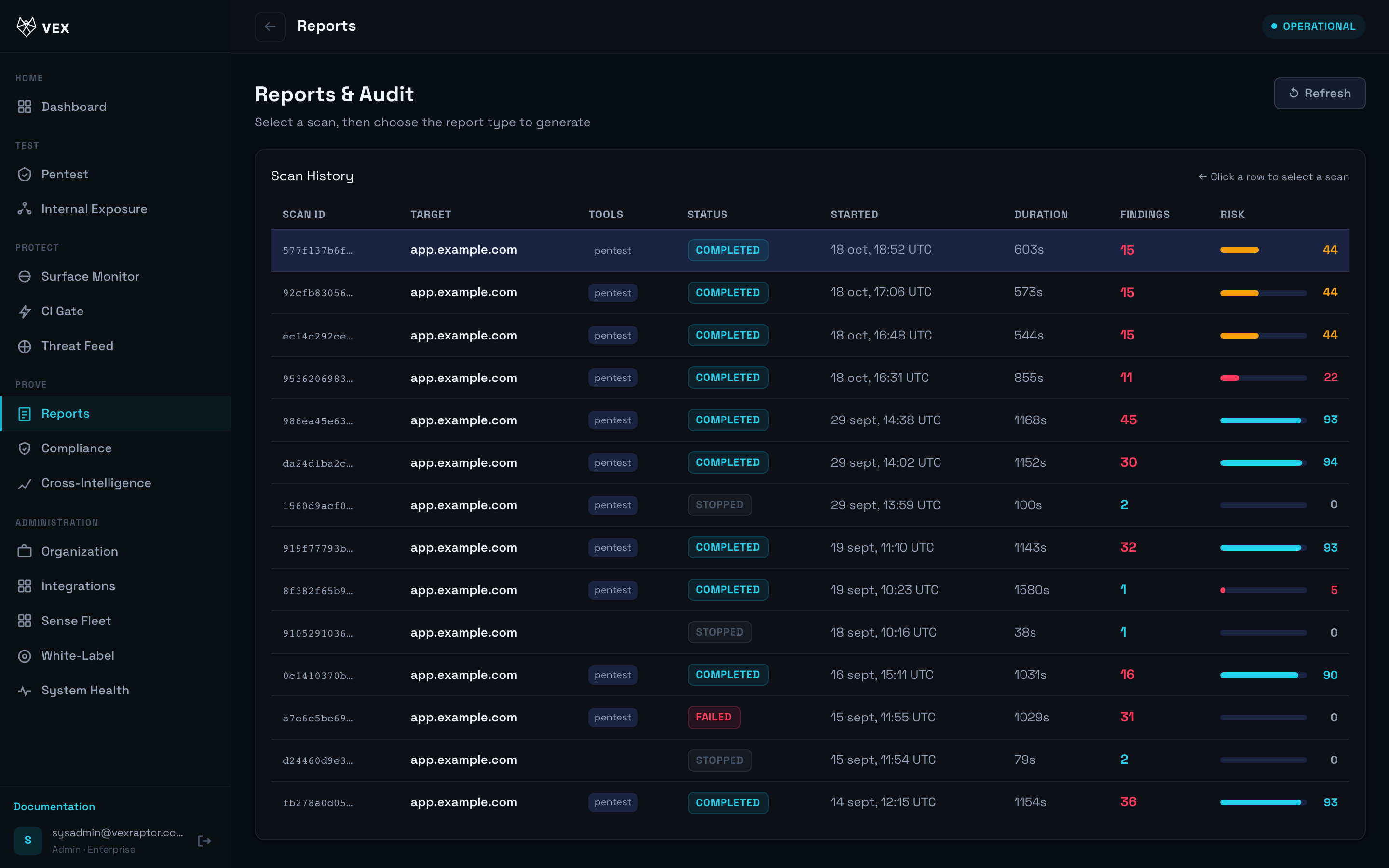Open Compliance section
This screenshot has width=1389, height=868.
(115, 448)
